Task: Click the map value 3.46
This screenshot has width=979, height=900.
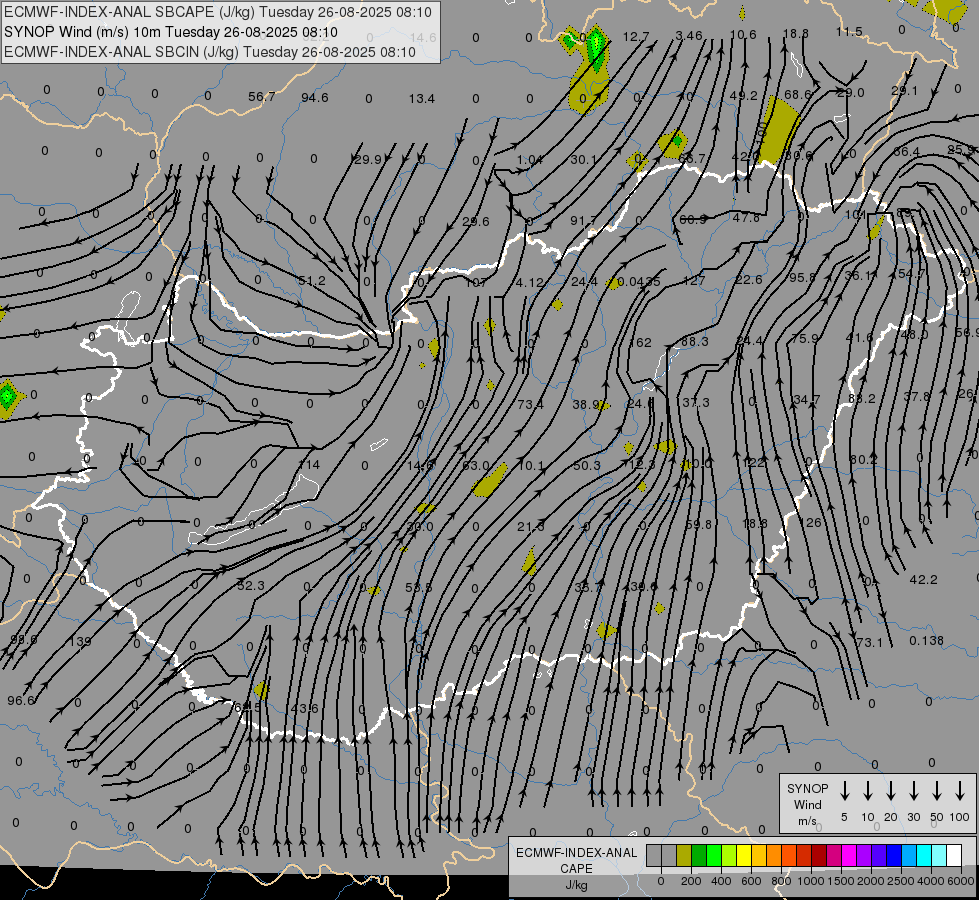Action: [x=689, y=36]
